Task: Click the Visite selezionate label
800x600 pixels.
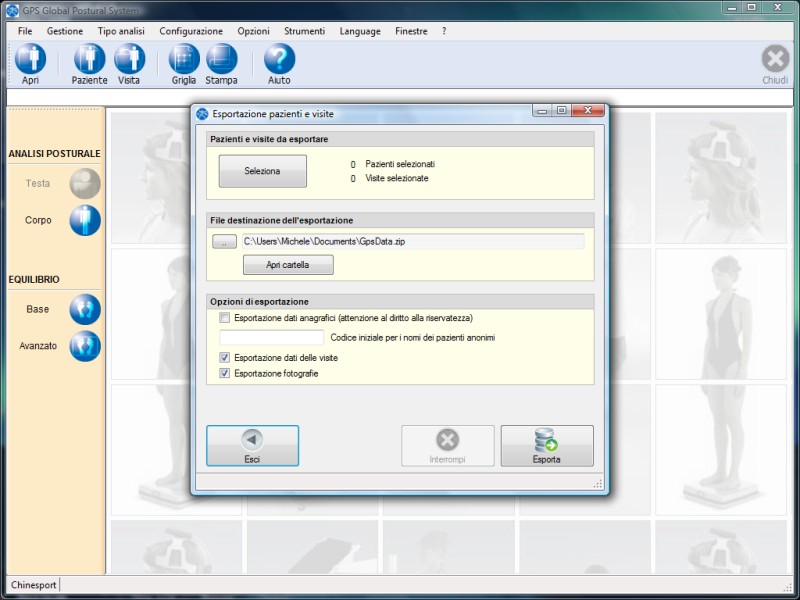Action: [x=396, y=178]
